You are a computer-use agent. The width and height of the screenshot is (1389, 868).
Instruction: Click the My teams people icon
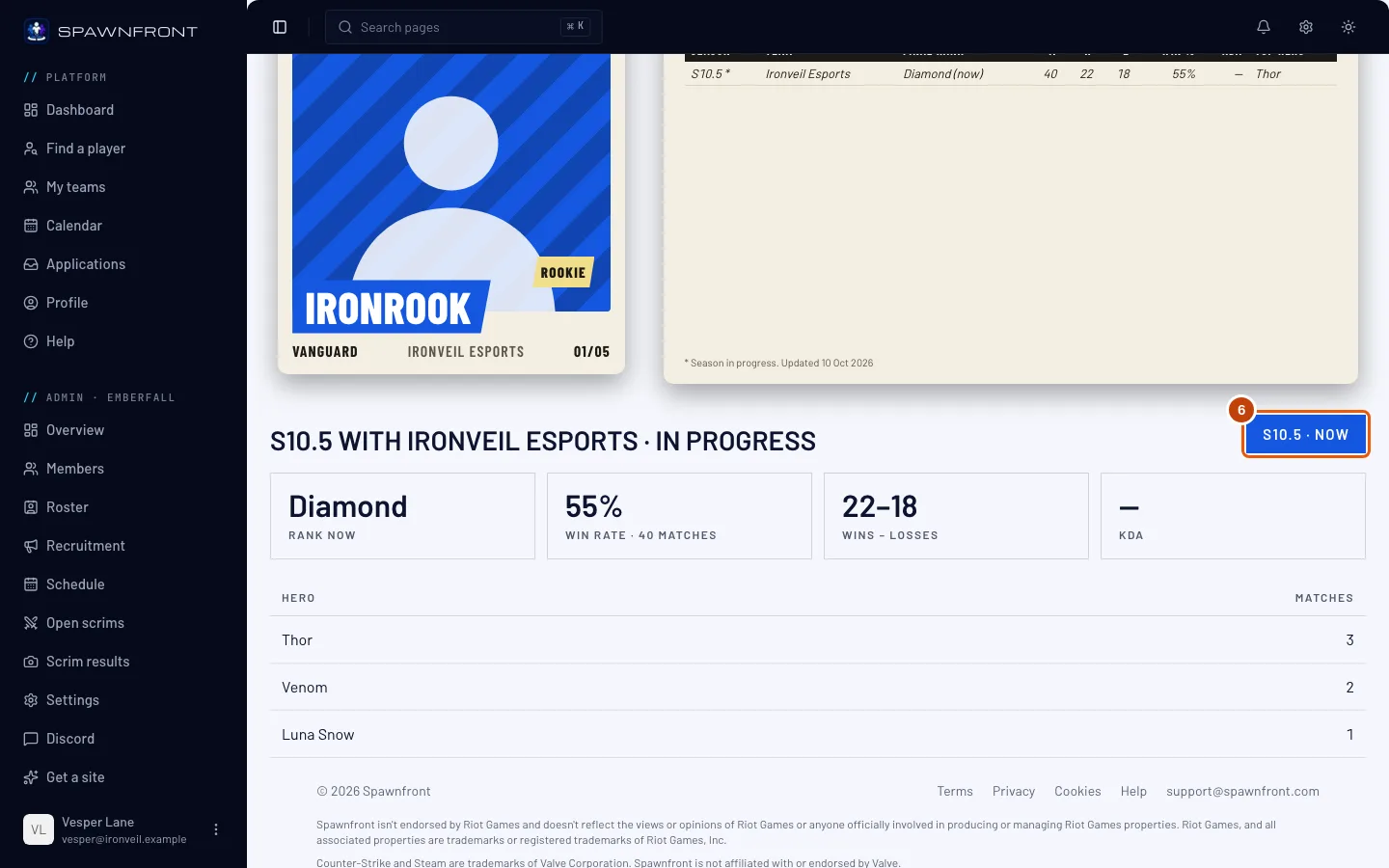(x=31, y=187)
